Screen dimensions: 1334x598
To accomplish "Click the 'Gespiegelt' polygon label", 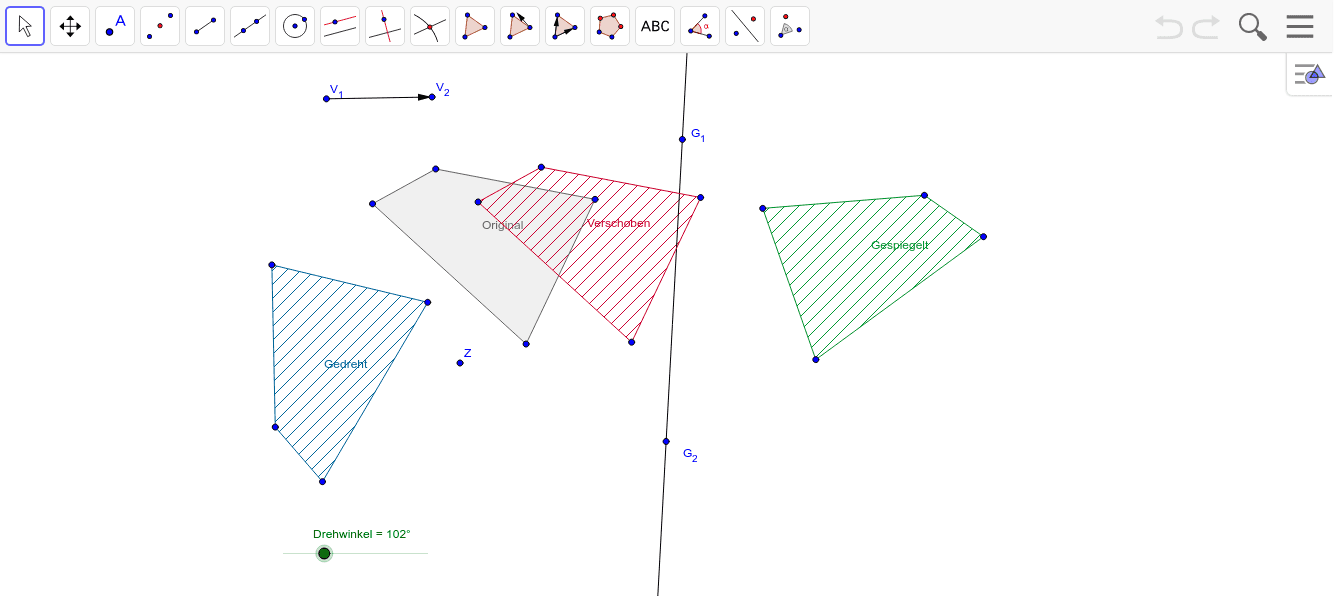I will 900,245.
